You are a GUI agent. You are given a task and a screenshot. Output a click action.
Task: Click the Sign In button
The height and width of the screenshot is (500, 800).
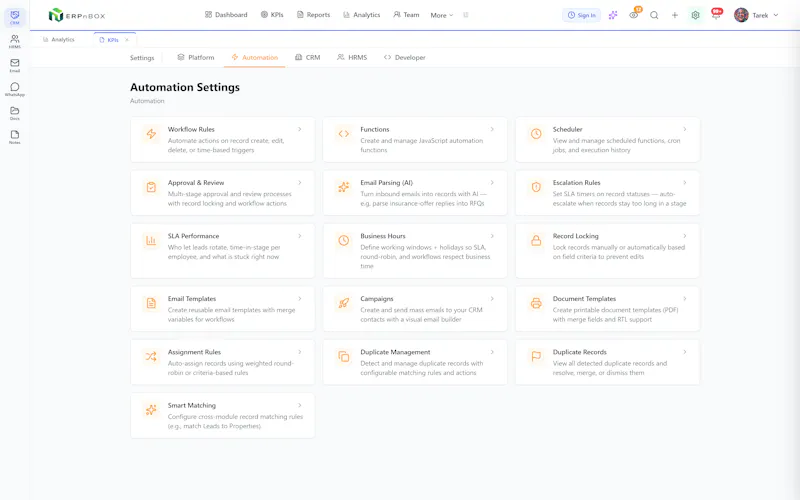tap(582, 15)
